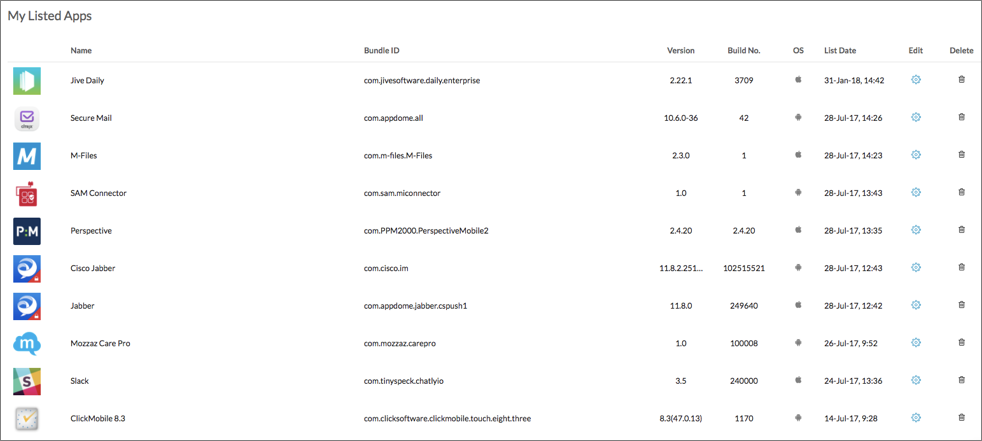This screenshot has width=982, height=441.
Task: Click the trash icon for Secure Mail
Action: coord(961,117)
